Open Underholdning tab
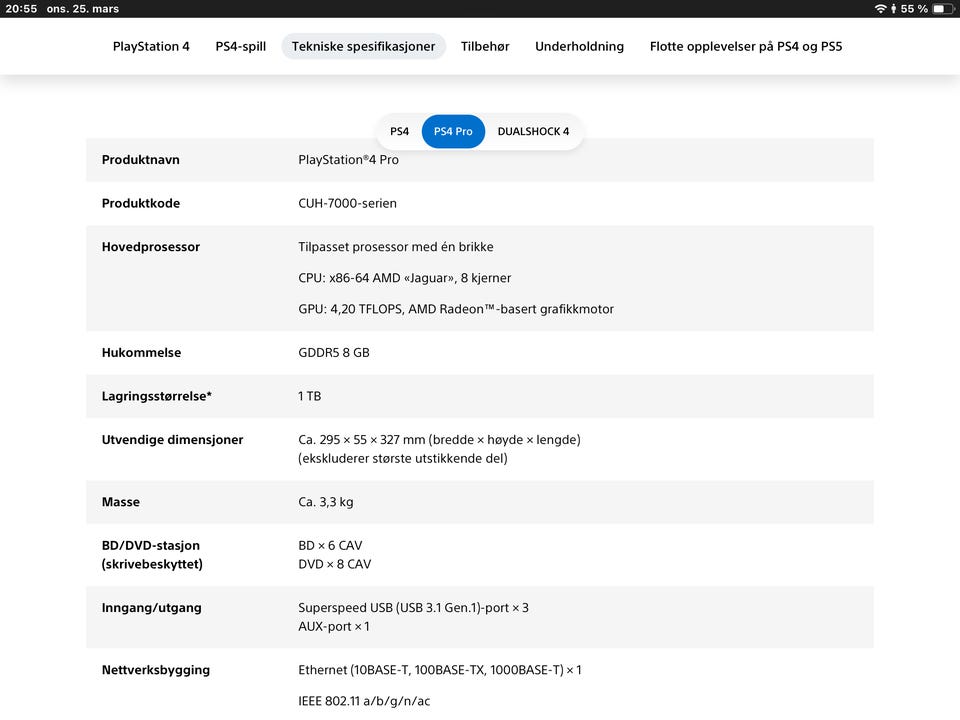This screenshot has height=720, width=960. 579,47
